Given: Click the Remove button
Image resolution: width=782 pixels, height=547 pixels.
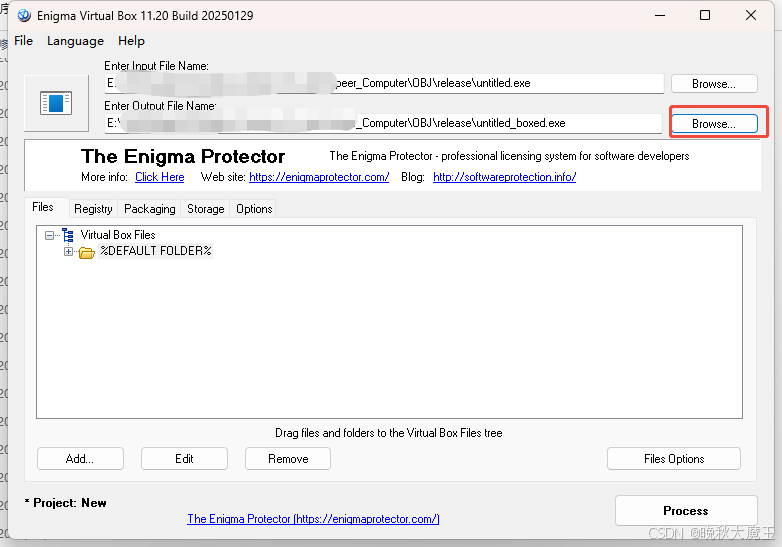Looking at the screenshot, I should pyautogui.click(x=288, y=459).
